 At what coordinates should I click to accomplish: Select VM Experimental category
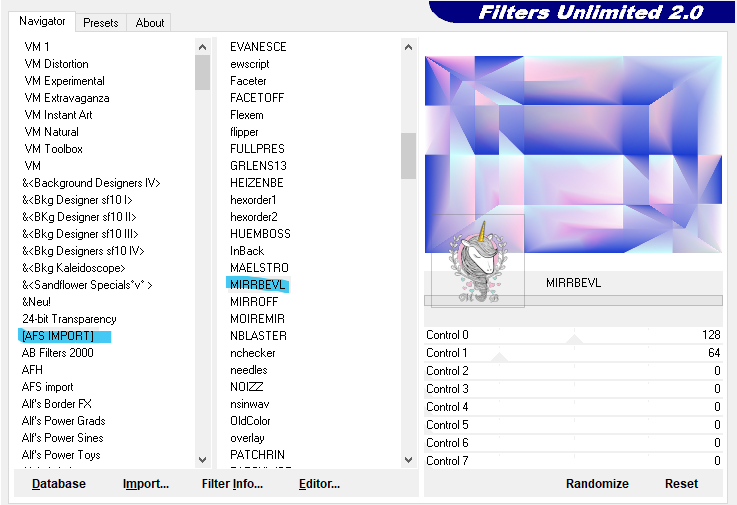pyautogui.click(x=64, y=81)
